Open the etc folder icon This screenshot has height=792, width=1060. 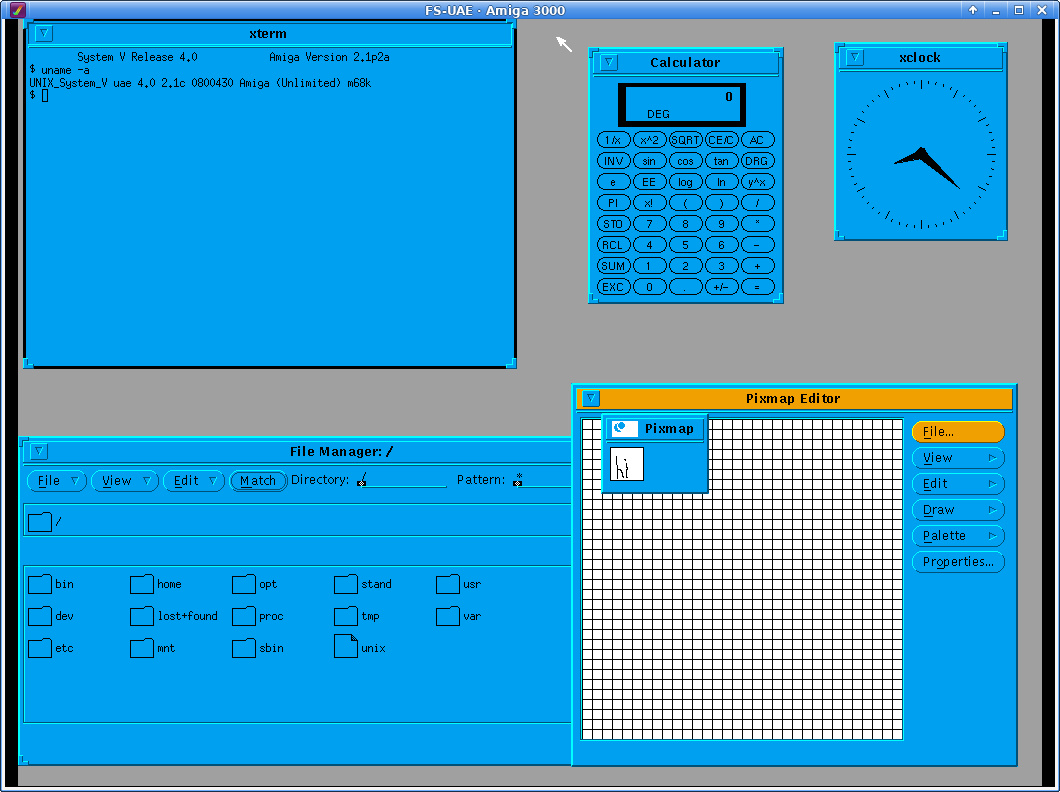point(40,647)
